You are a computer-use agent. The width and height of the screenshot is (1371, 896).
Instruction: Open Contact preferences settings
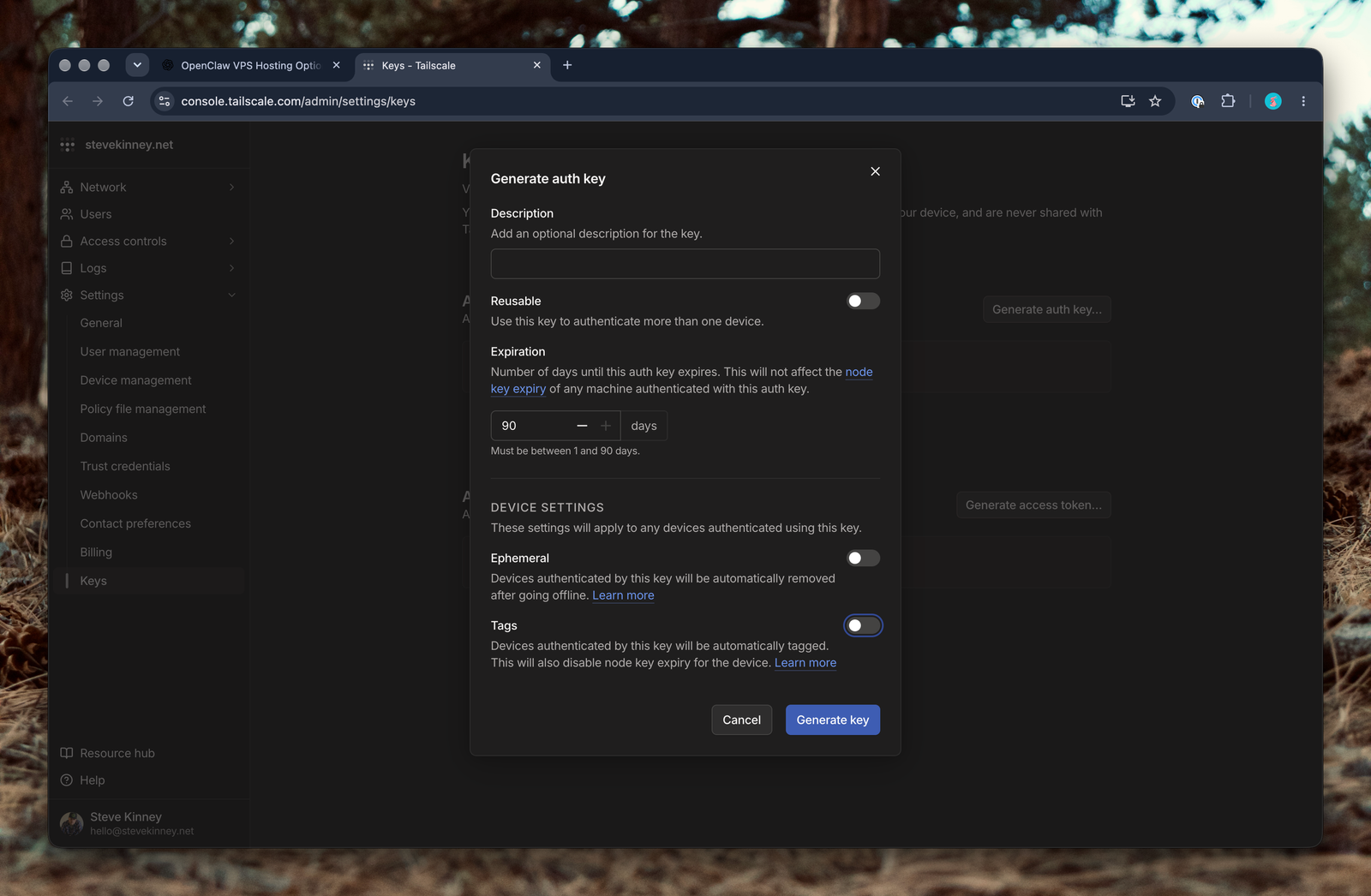[135, 523]
